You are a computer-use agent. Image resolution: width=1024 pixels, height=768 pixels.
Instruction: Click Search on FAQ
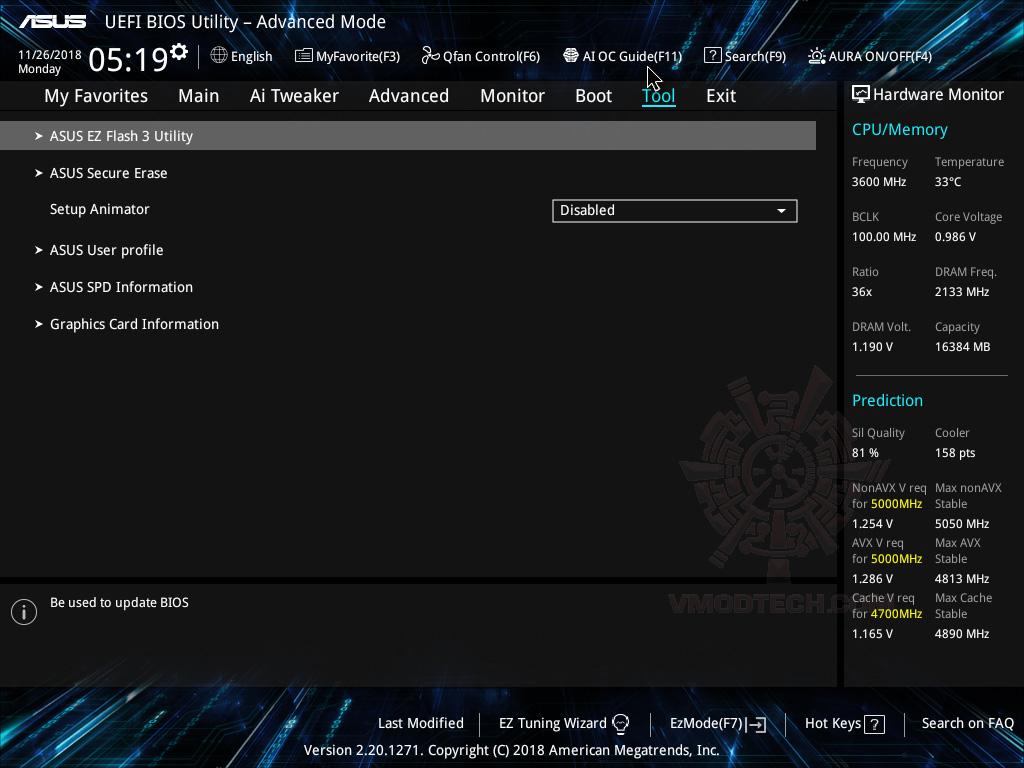[967, 724]
